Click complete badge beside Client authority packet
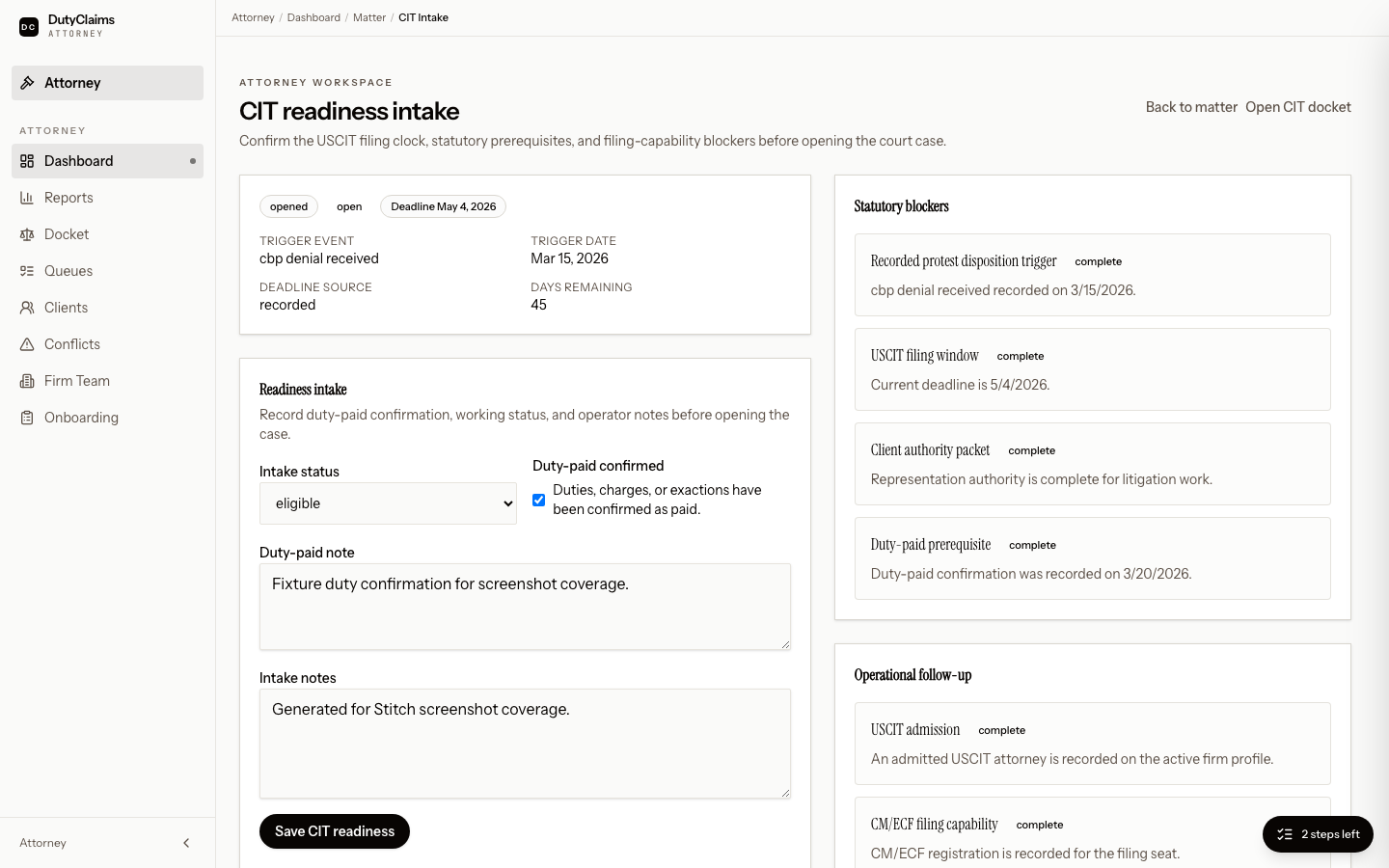Image resolution: width=1389 pixels, height=868 pixels. point(1032,450)
